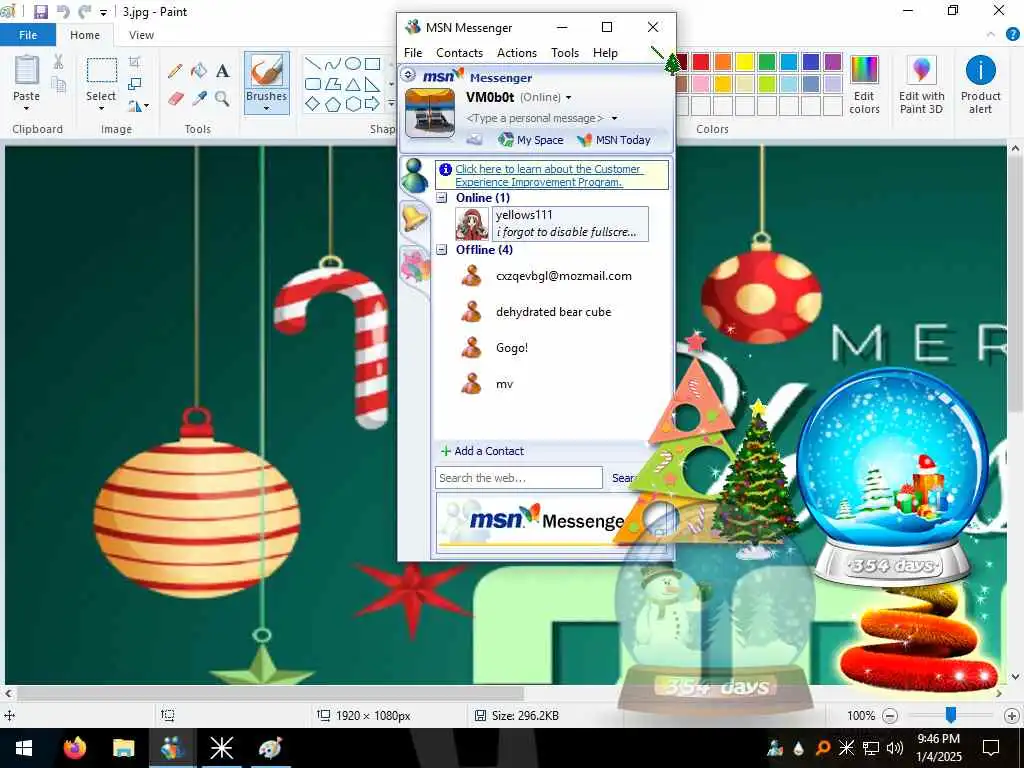This screenshot has width=1024, height=768.
Task: Open the contacts tab with green buddy icon
Action: tap(414, 175)
